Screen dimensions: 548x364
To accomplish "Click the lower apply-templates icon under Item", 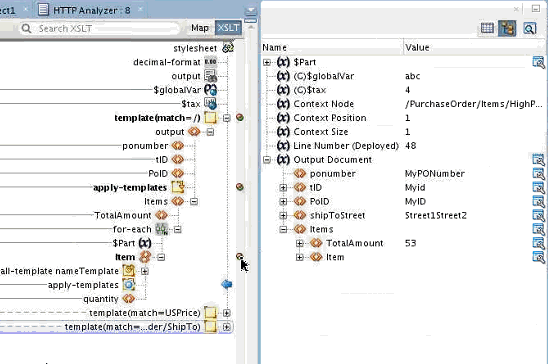I will [129, 285].
